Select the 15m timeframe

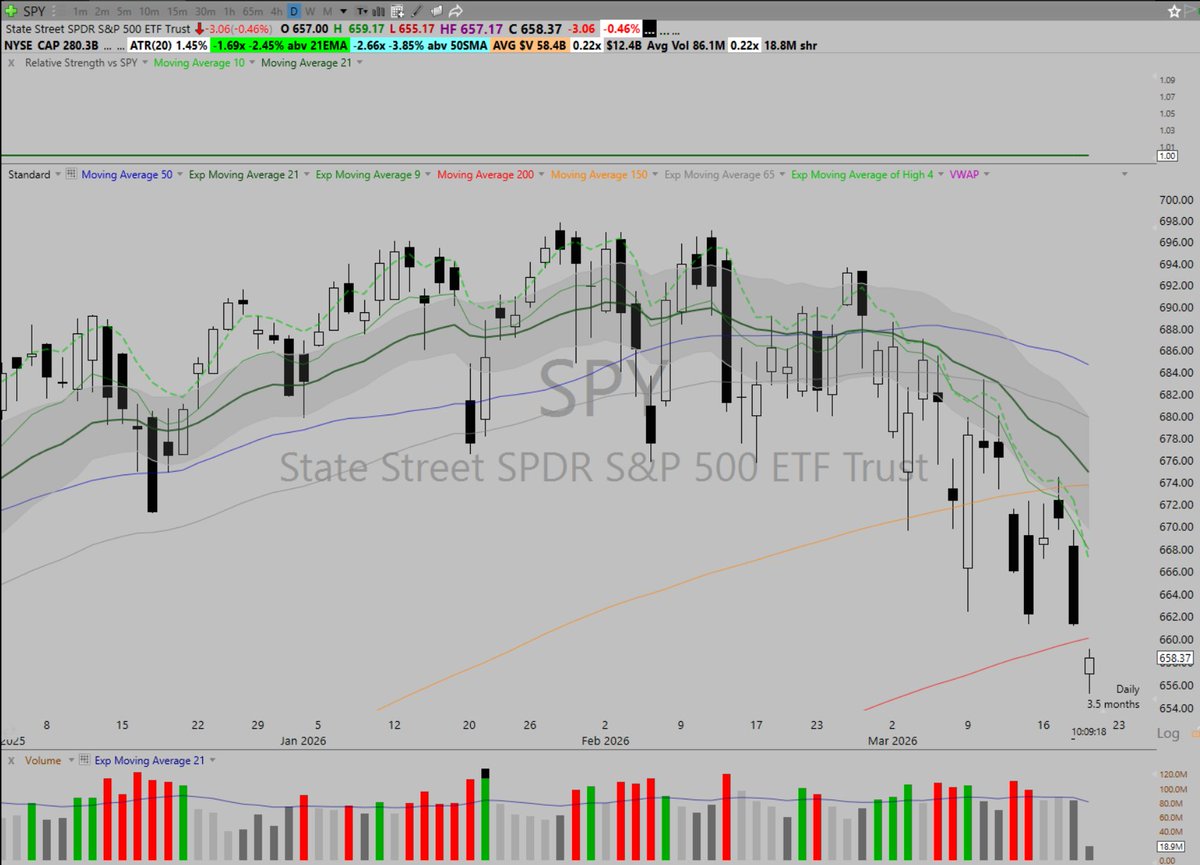pos(177,11)
